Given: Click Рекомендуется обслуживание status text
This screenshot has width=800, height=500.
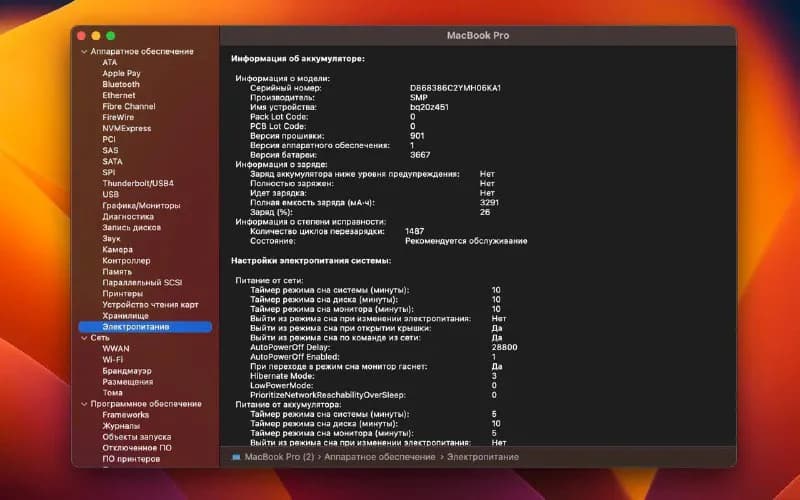Looking at the screenshot, I should click(466, 241).
